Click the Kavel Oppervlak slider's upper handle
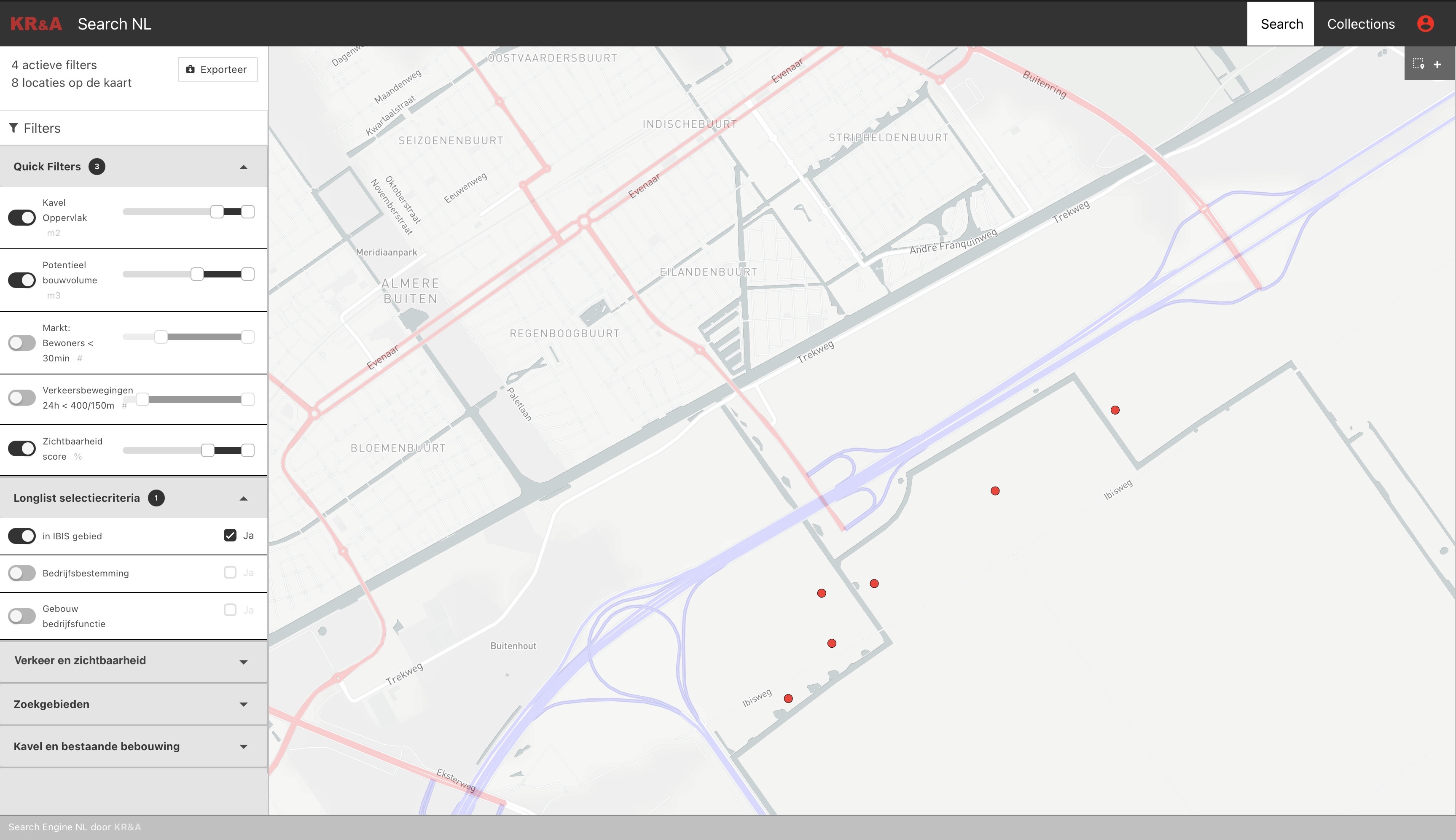The width and height of the screenshot is (1456, 840). [x=248, y=212]
